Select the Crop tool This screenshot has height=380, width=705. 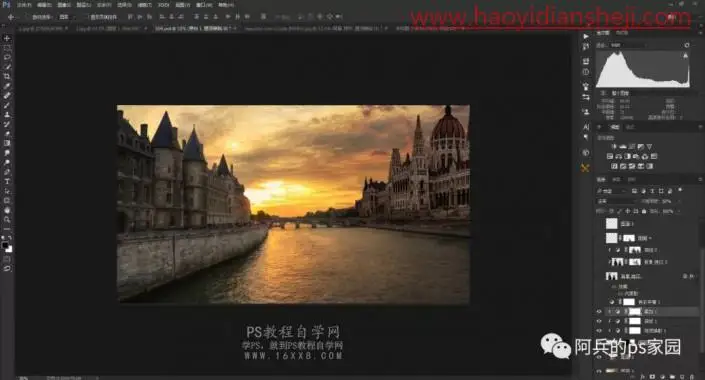click(x=7, y=76)
